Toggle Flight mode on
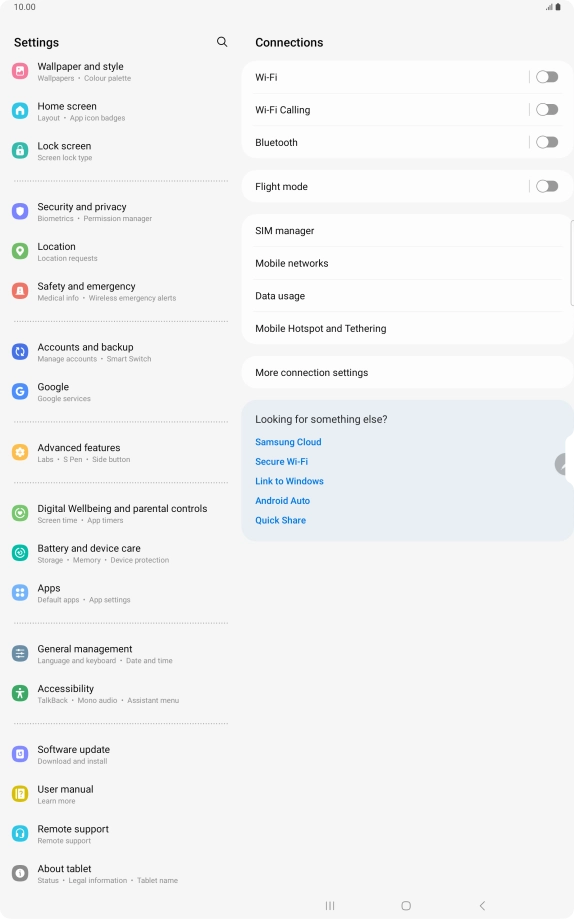 tap(547, 186)
